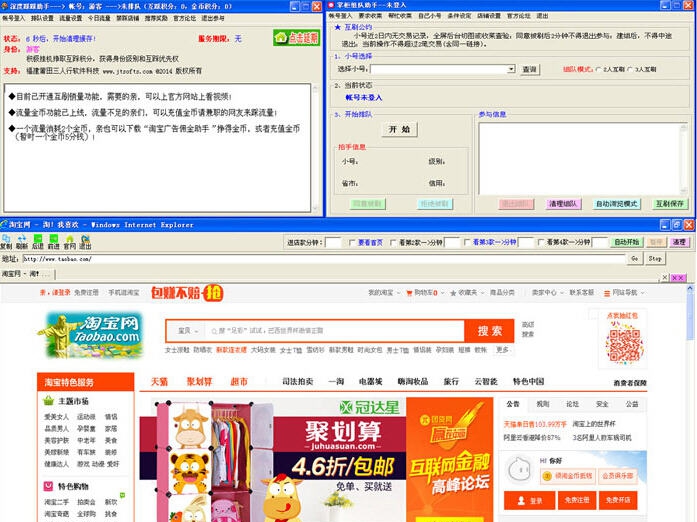Expand the 更多 search suggestions link

tap(502, 349)
